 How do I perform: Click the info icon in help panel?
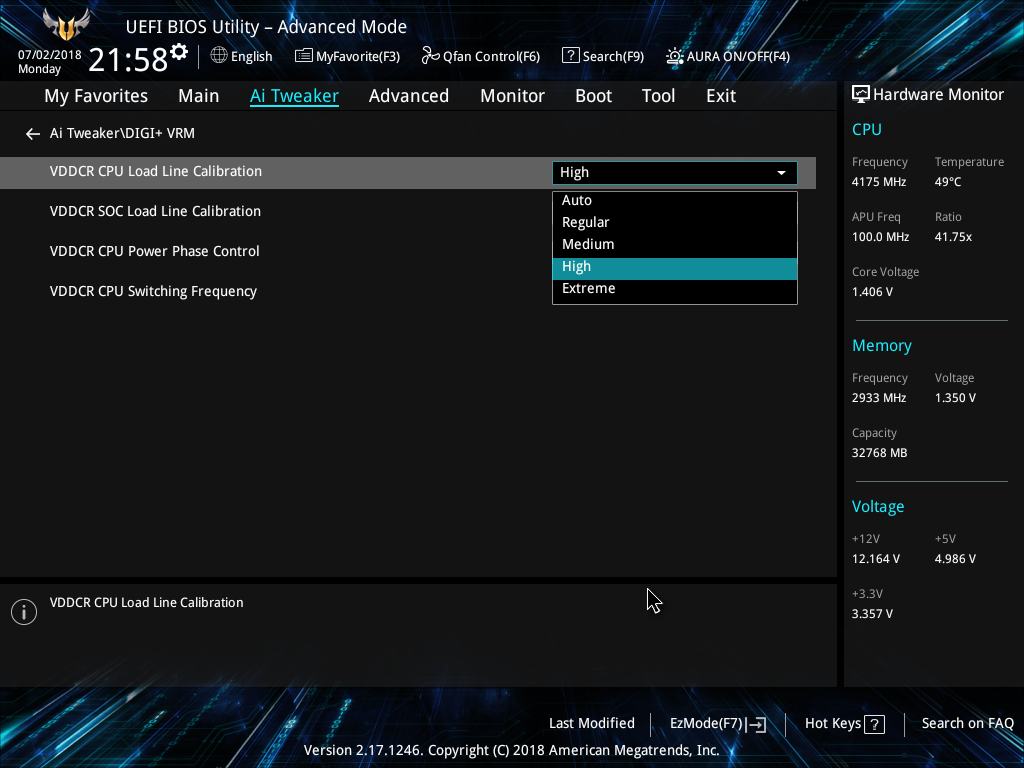tap(24, 612)
